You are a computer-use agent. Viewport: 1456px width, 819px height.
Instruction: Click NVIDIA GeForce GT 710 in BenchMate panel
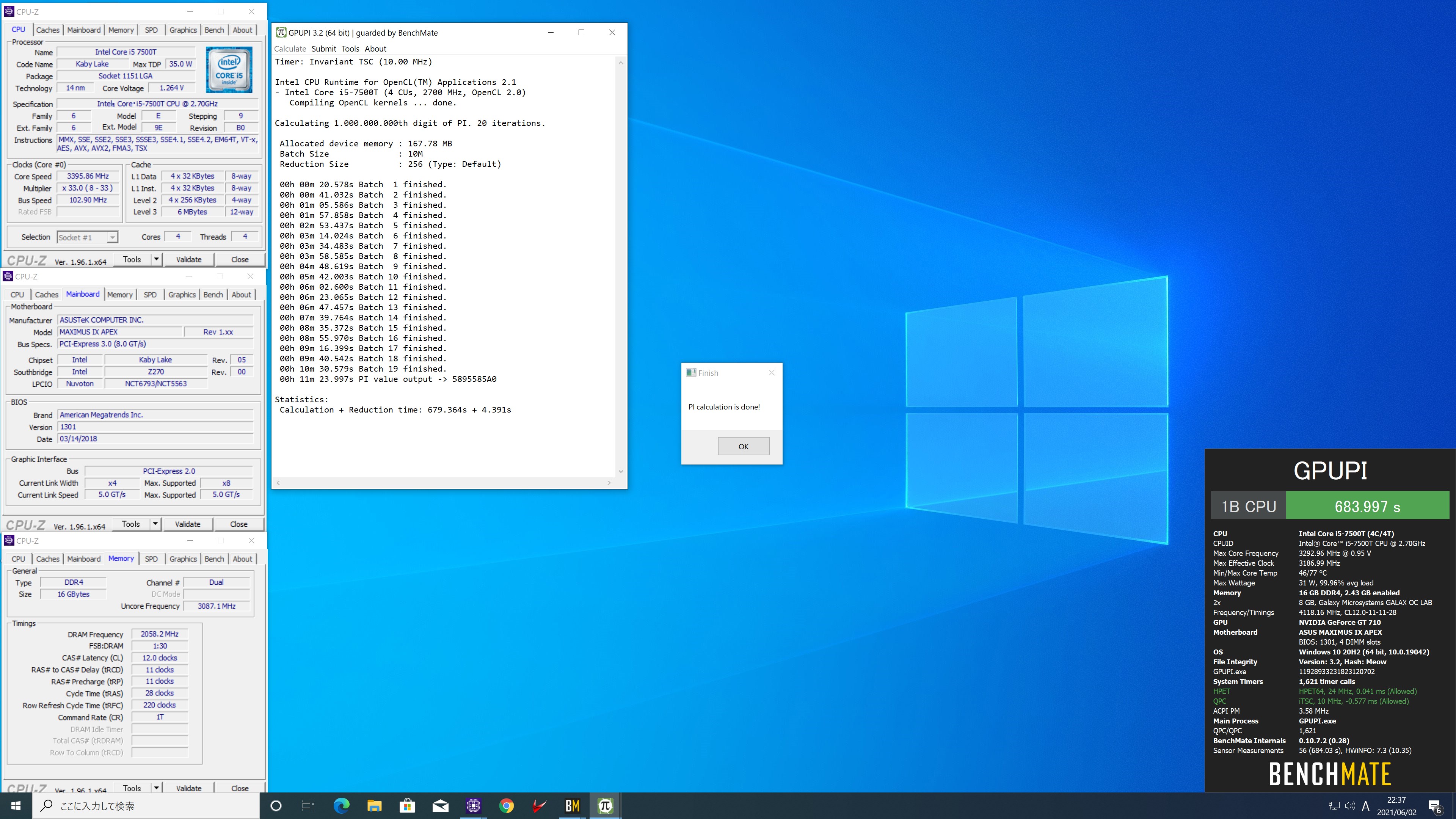pos(1340,622)
